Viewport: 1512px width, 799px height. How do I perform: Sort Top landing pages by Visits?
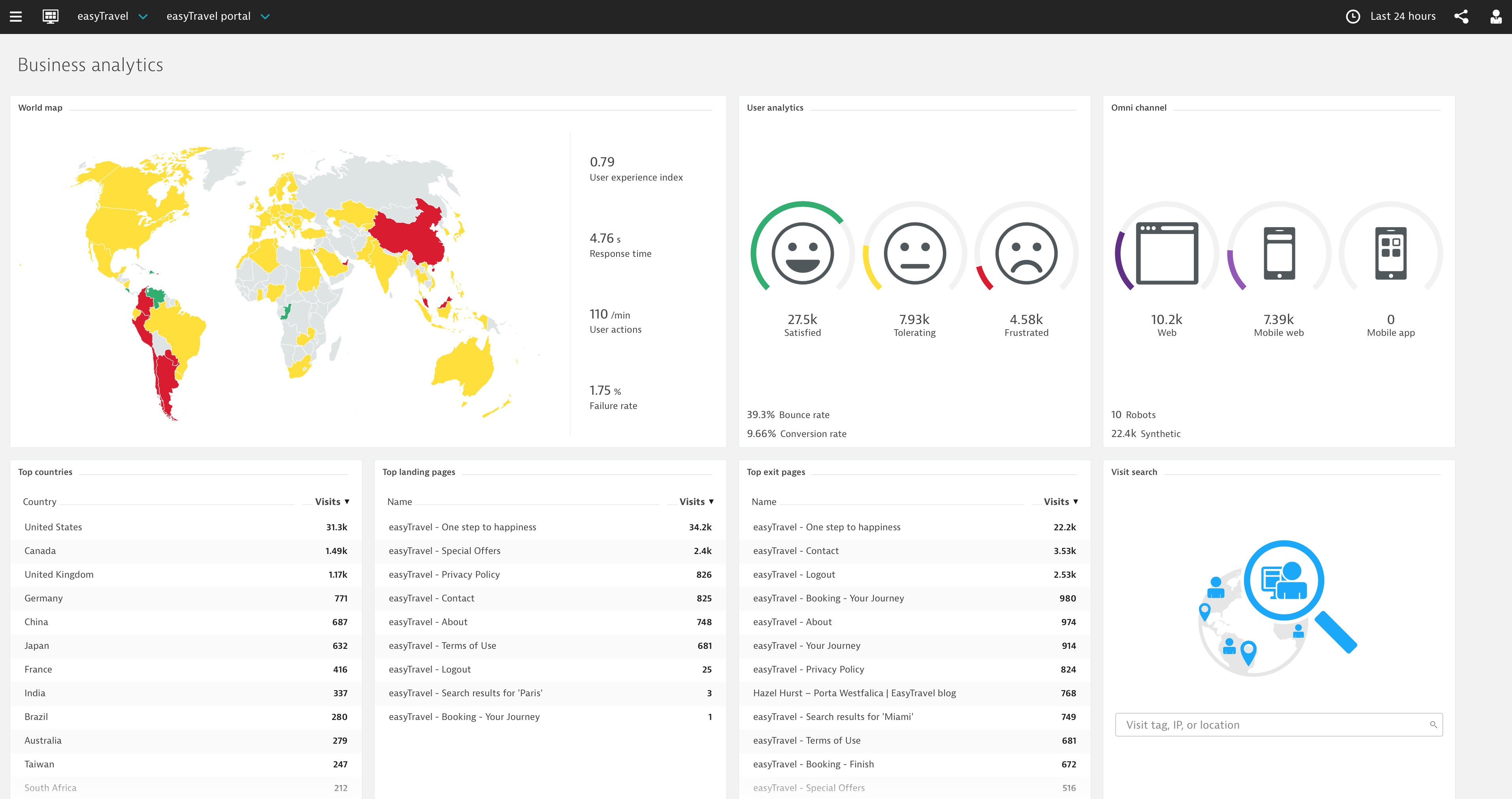pos(697,501)
